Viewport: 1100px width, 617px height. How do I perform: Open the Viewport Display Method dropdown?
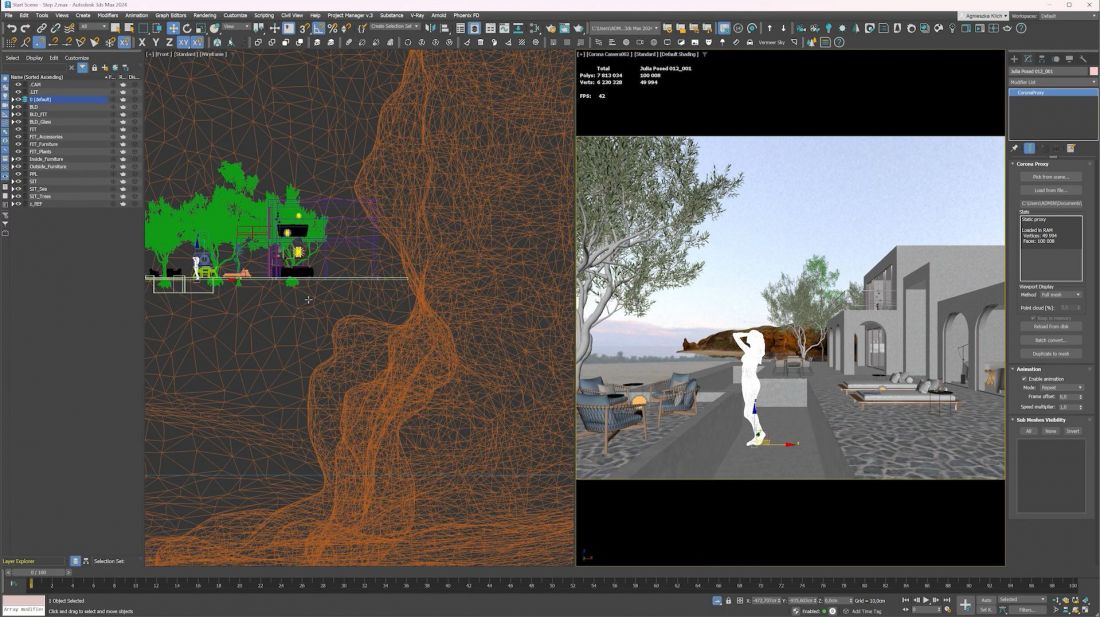(1061, 294)
